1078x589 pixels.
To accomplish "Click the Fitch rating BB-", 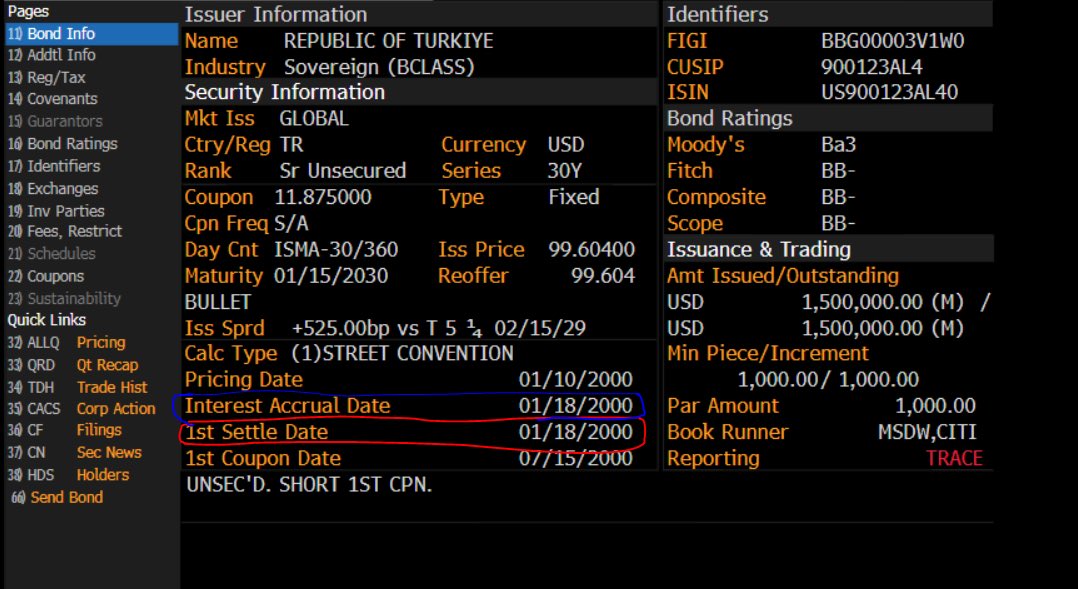I will pos(838,170).
